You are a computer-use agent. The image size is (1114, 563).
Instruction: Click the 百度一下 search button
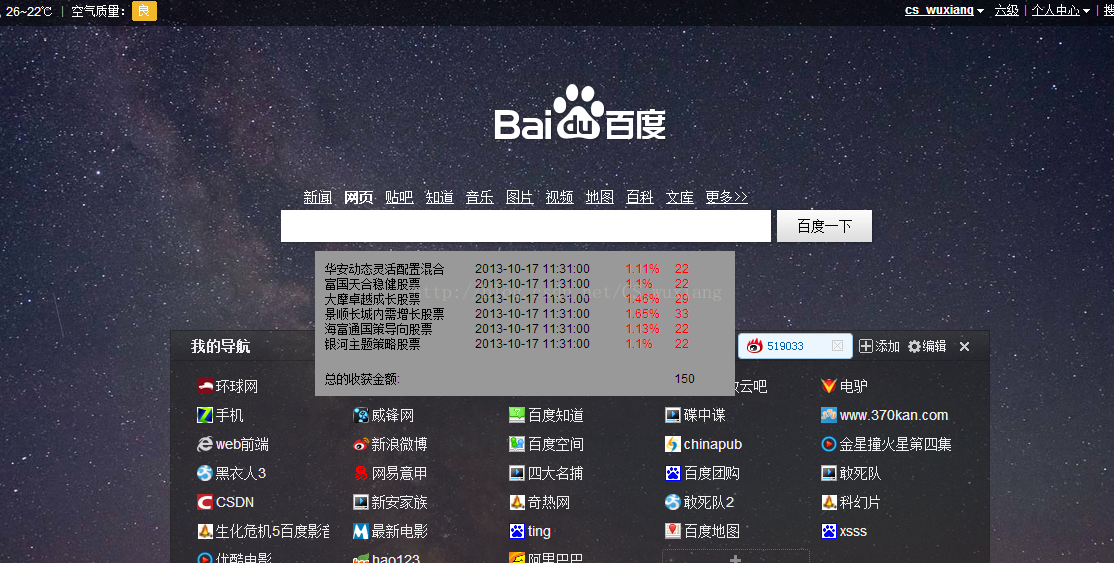pos(824,226)
